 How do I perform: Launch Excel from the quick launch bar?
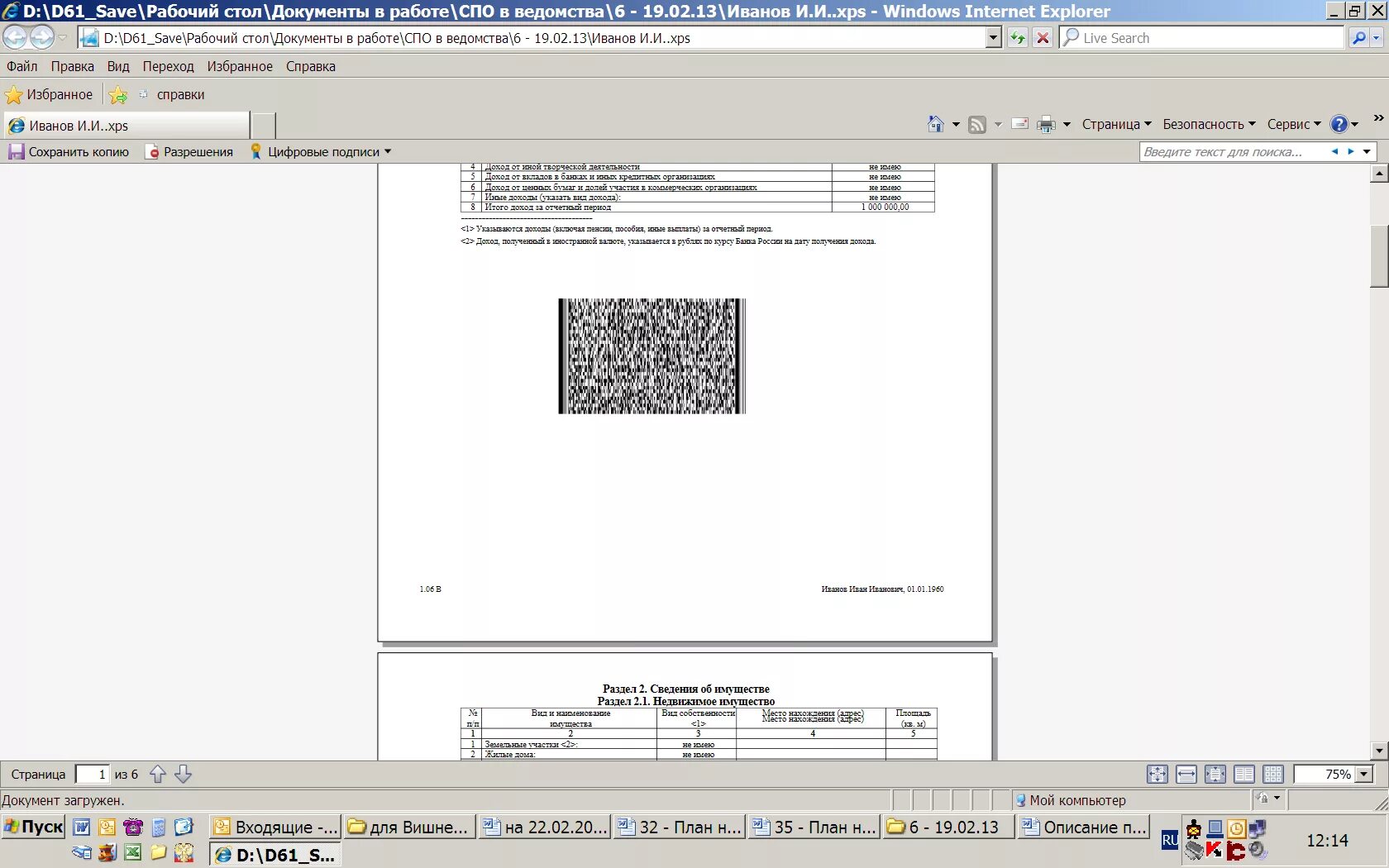(x=132, y=852)
